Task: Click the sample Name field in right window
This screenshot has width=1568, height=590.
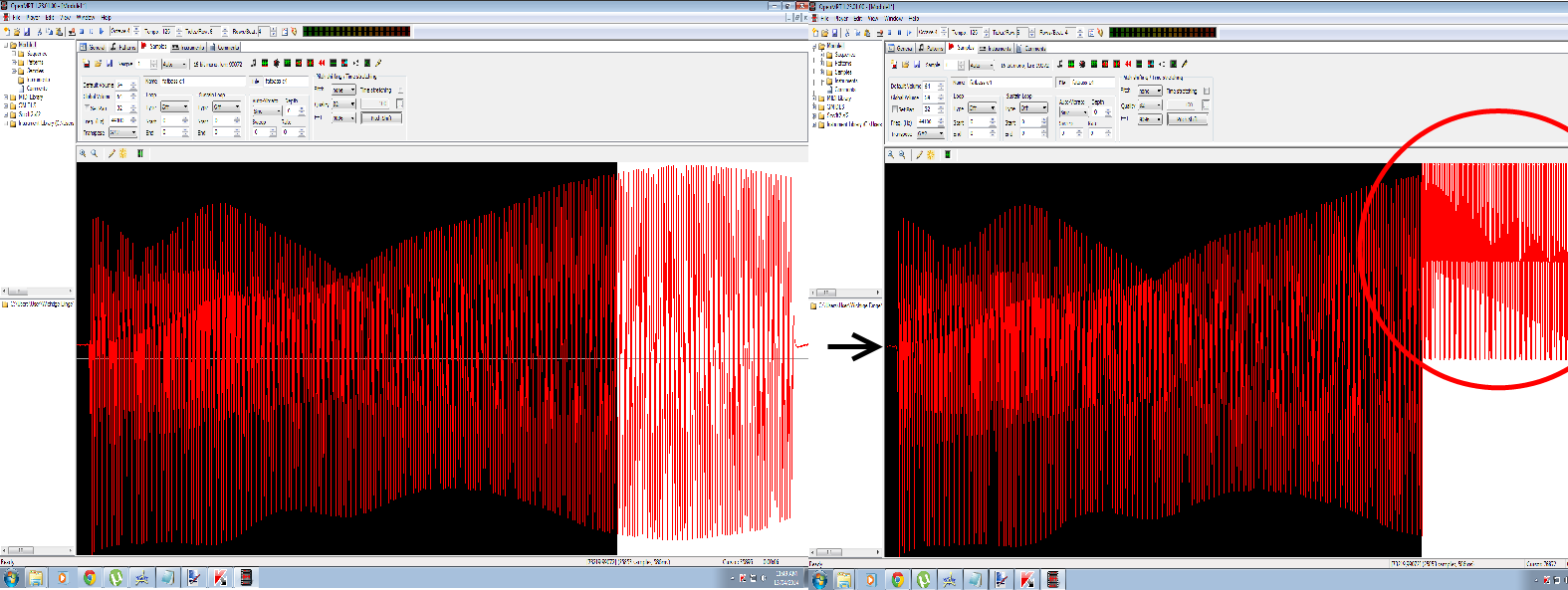Action: (1009, 83)
